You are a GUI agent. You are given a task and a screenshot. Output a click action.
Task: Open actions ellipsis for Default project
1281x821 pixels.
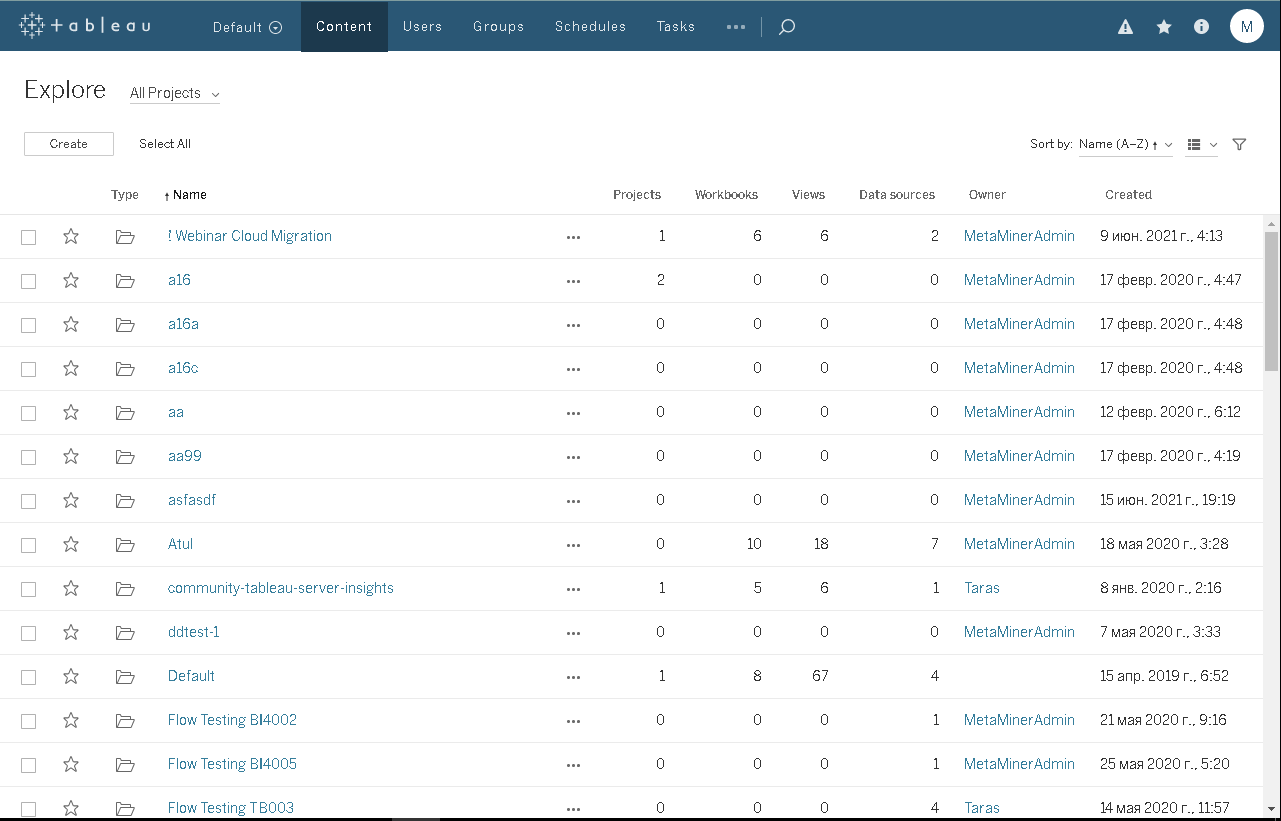[x=573, y=676]
